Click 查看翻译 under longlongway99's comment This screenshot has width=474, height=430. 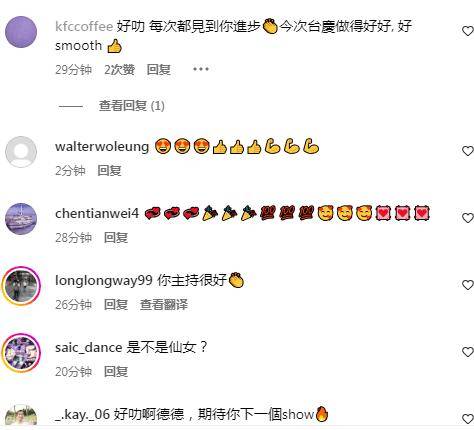tap(164, 305)
